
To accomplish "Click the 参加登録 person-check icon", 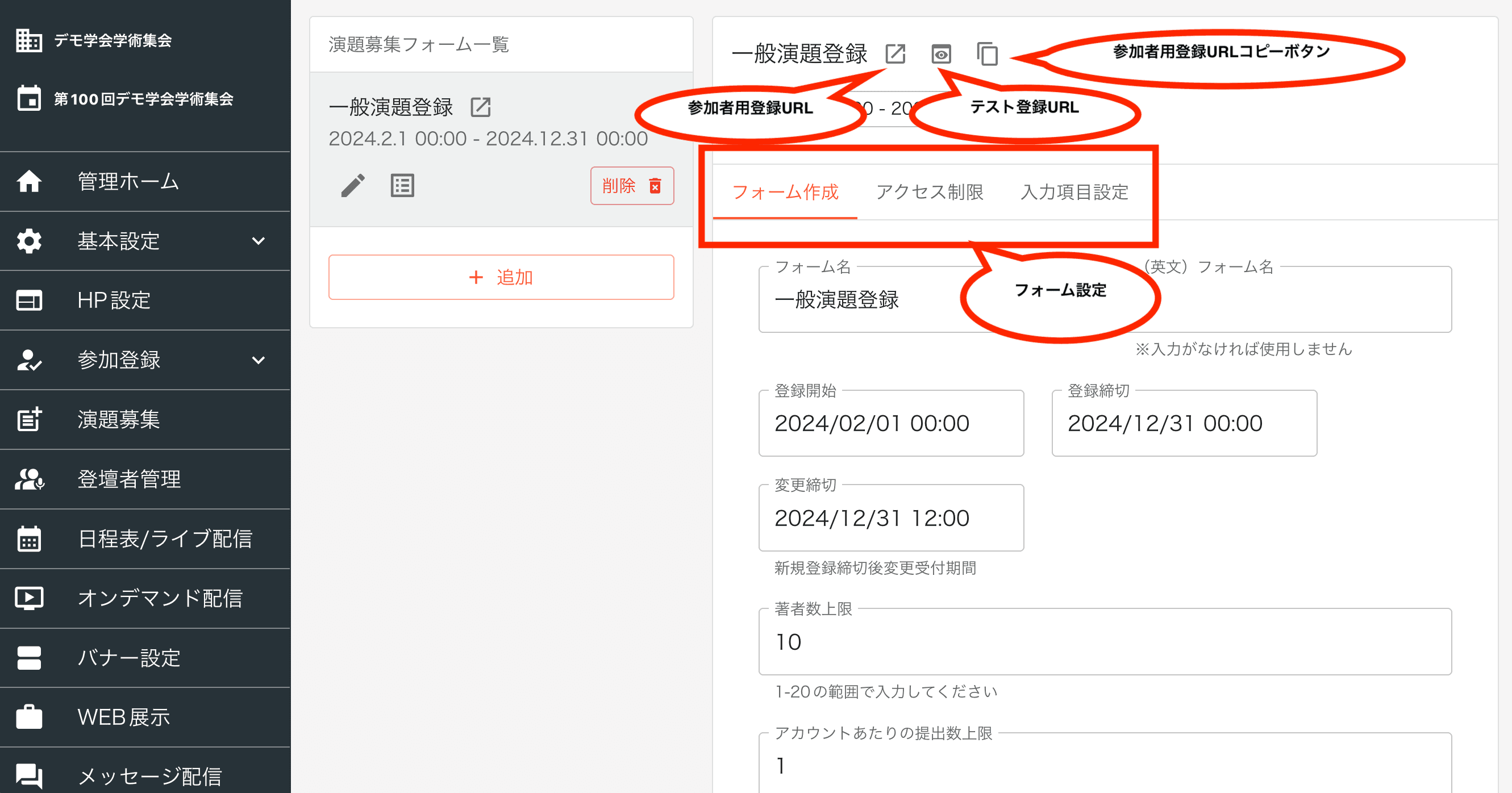I will tap(29, 360).
